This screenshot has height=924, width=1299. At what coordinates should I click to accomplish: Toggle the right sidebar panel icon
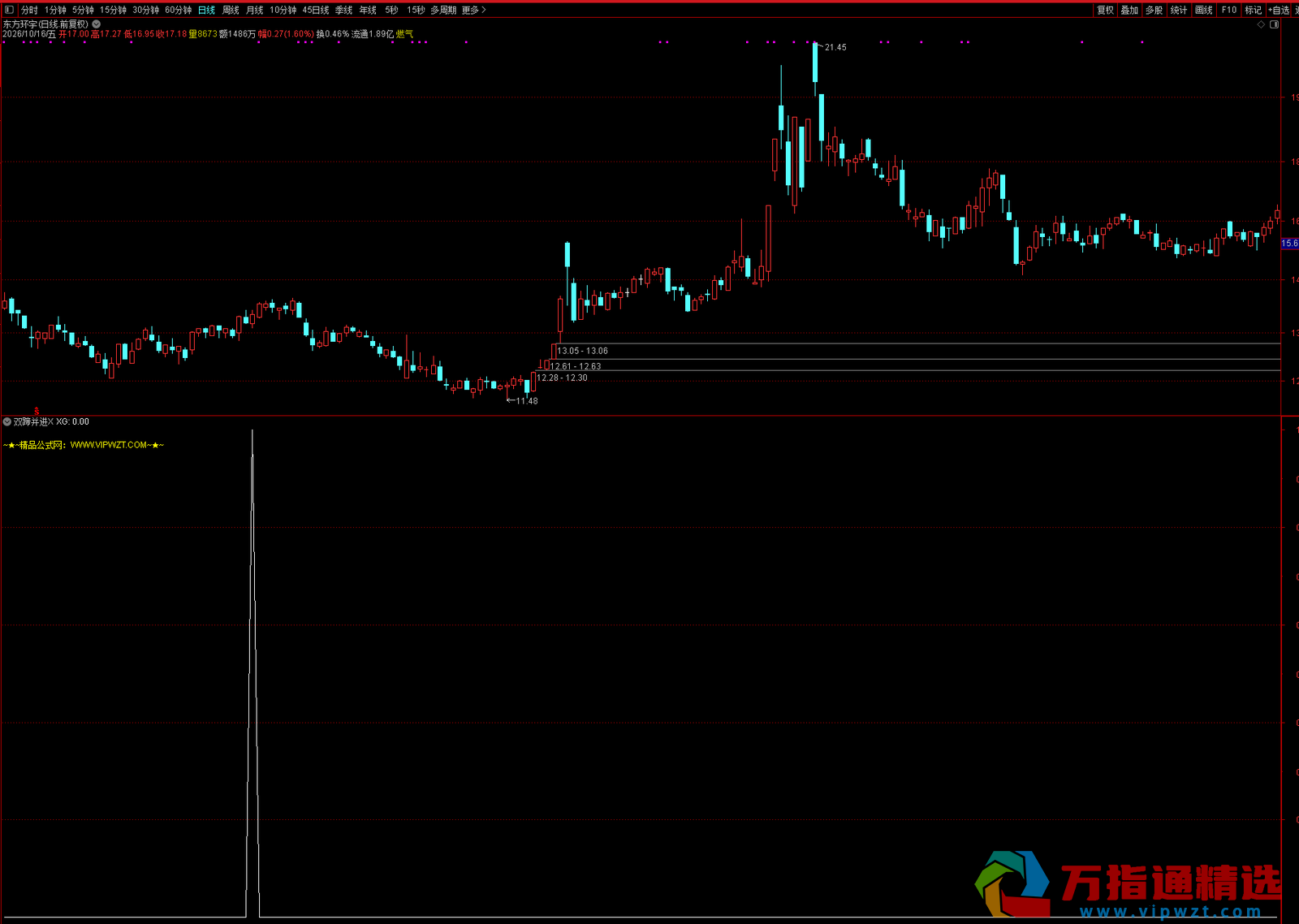[x=1275, y=24]
